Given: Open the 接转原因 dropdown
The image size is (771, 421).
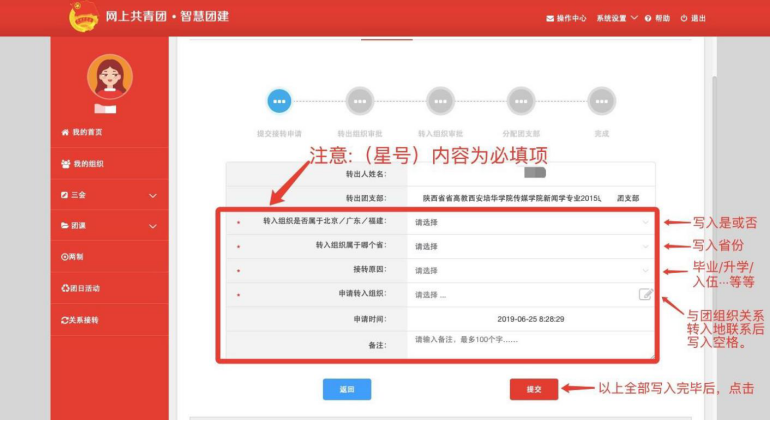Looking at the screenshot, I should click(531, 270).
